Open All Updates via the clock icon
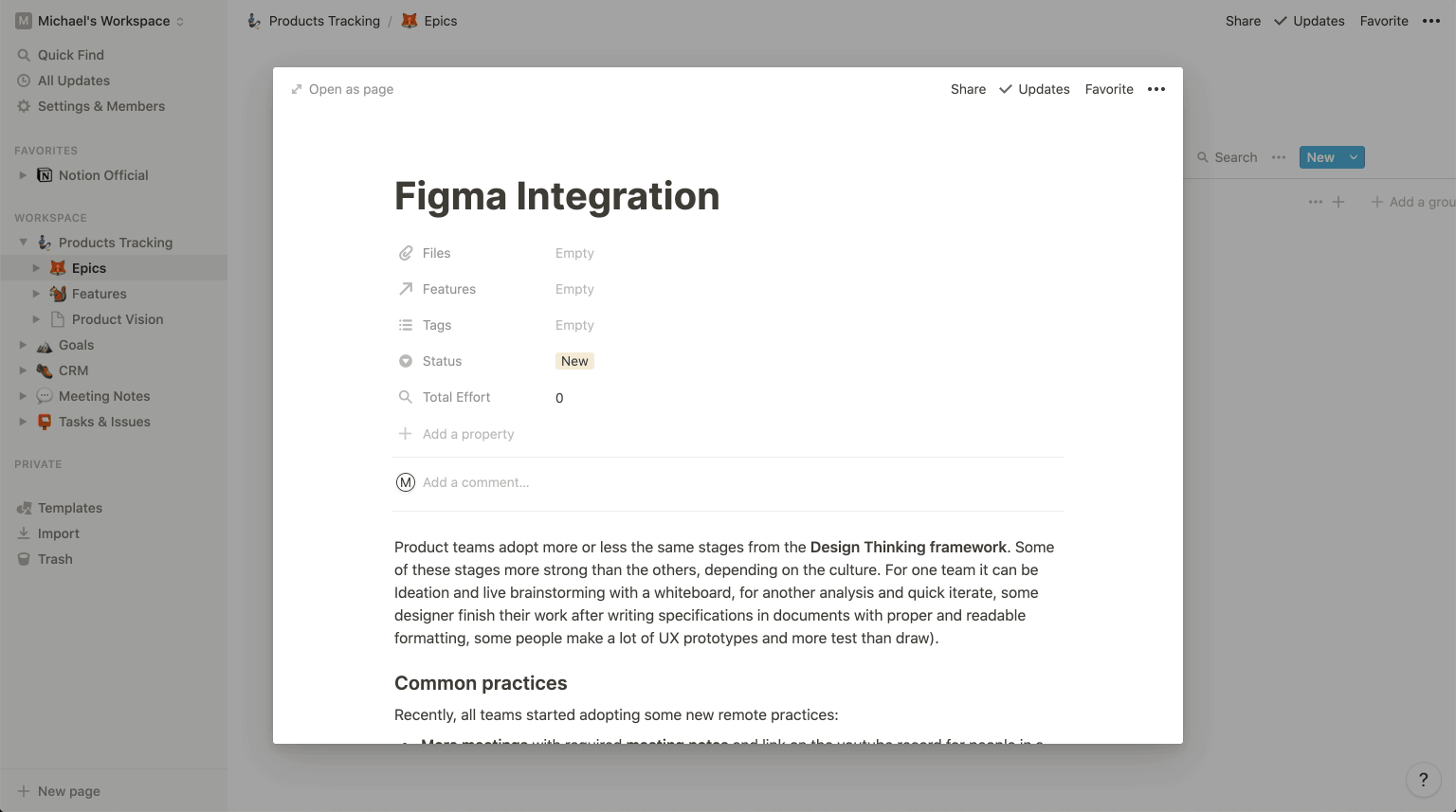The image size is (1456, 812). [x=23, y=80]
